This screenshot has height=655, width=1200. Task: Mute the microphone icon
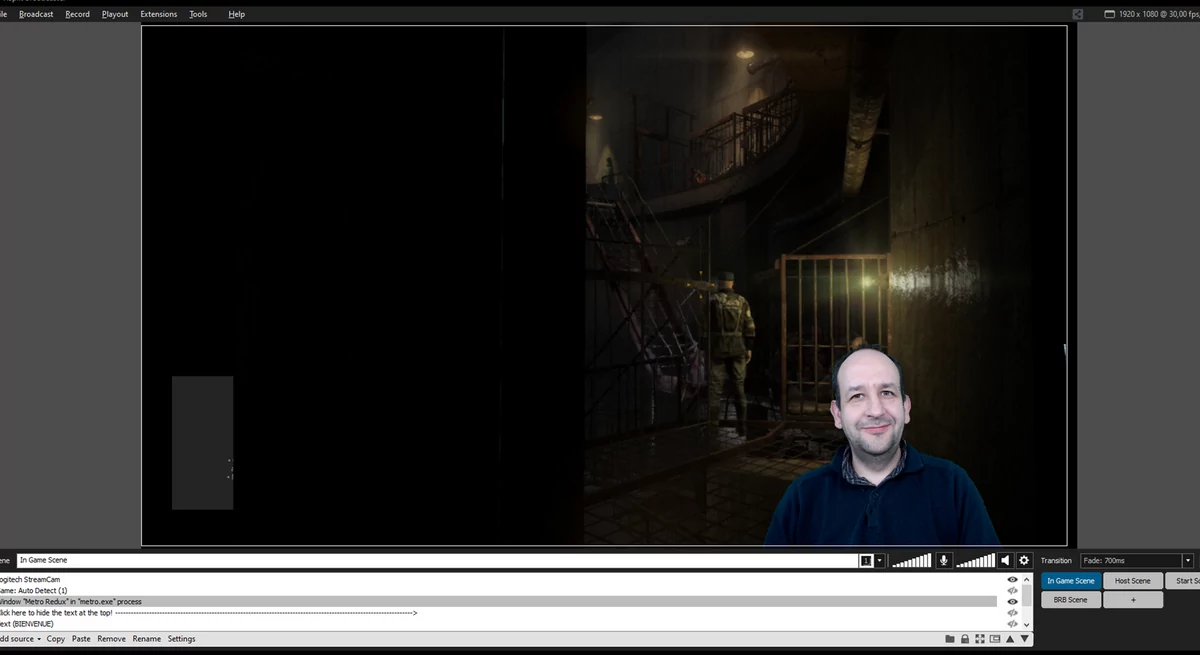(x=943, y=561)
